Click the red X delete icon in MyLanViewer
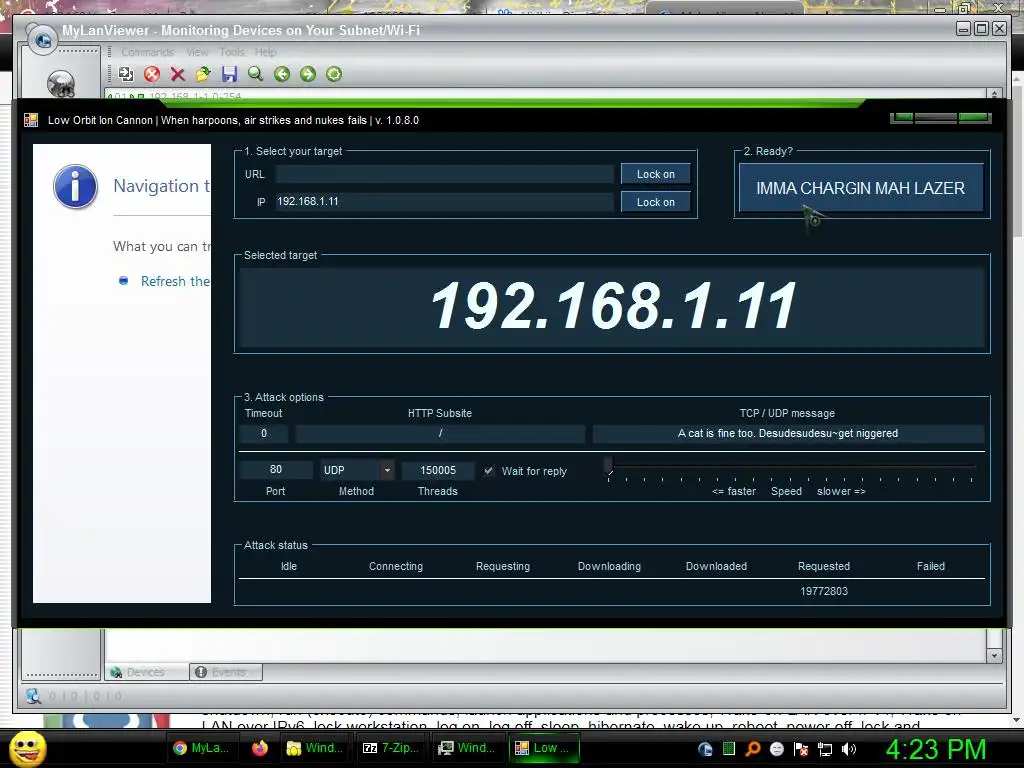This screenshot has height=768, width=1024. pyautogui.click(x=178, y=74)
